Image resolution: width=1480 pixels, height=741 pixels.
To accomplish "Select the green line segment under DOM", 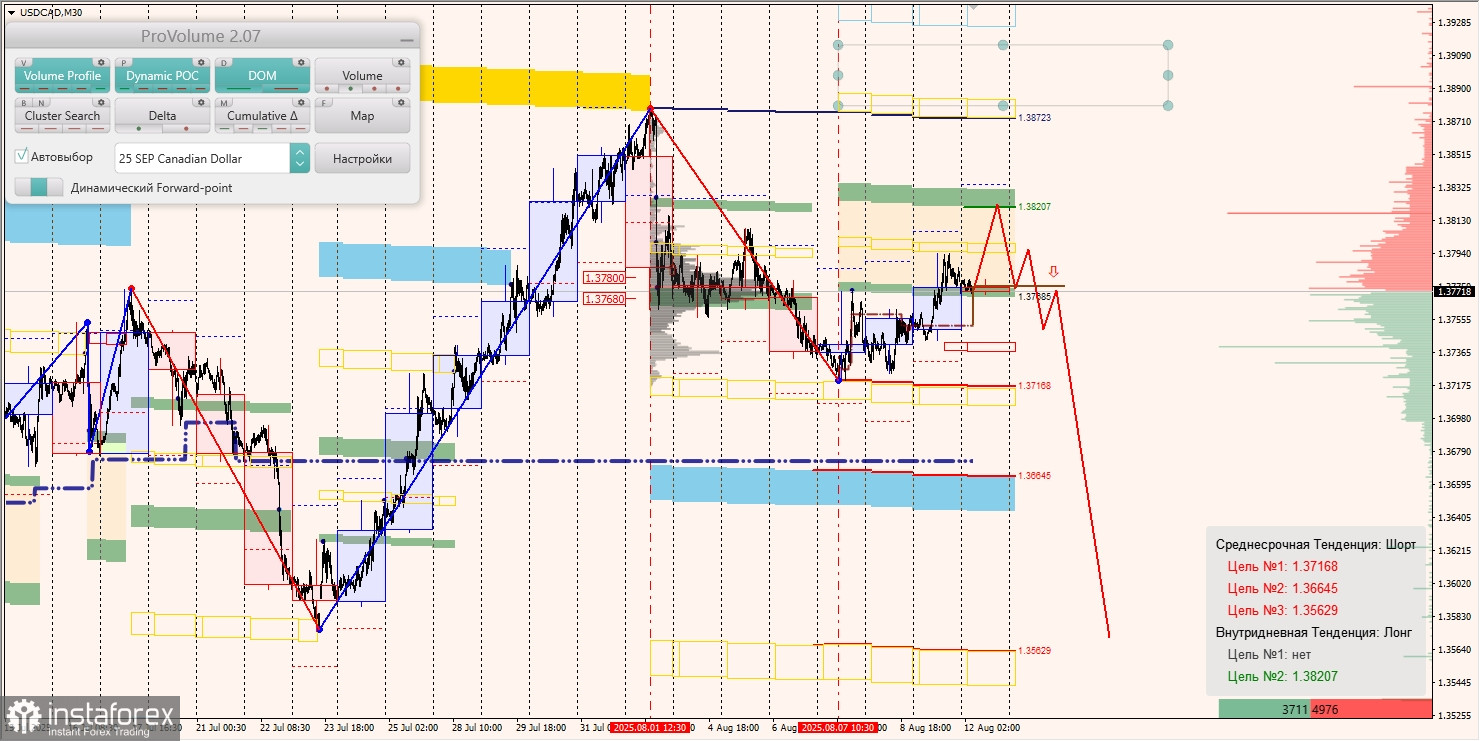I will click(x=239, y=89).
